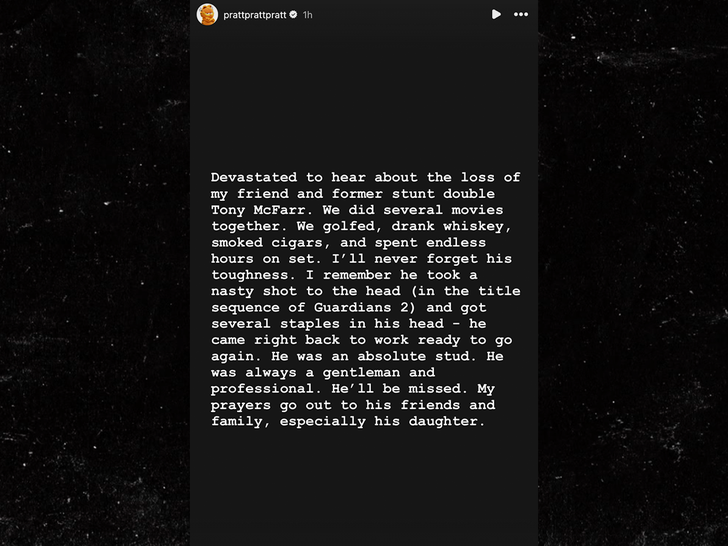Viewport: 728px width, 546px height.
Task: Open the prattprattpratt username profile
Action: [254, 15]
